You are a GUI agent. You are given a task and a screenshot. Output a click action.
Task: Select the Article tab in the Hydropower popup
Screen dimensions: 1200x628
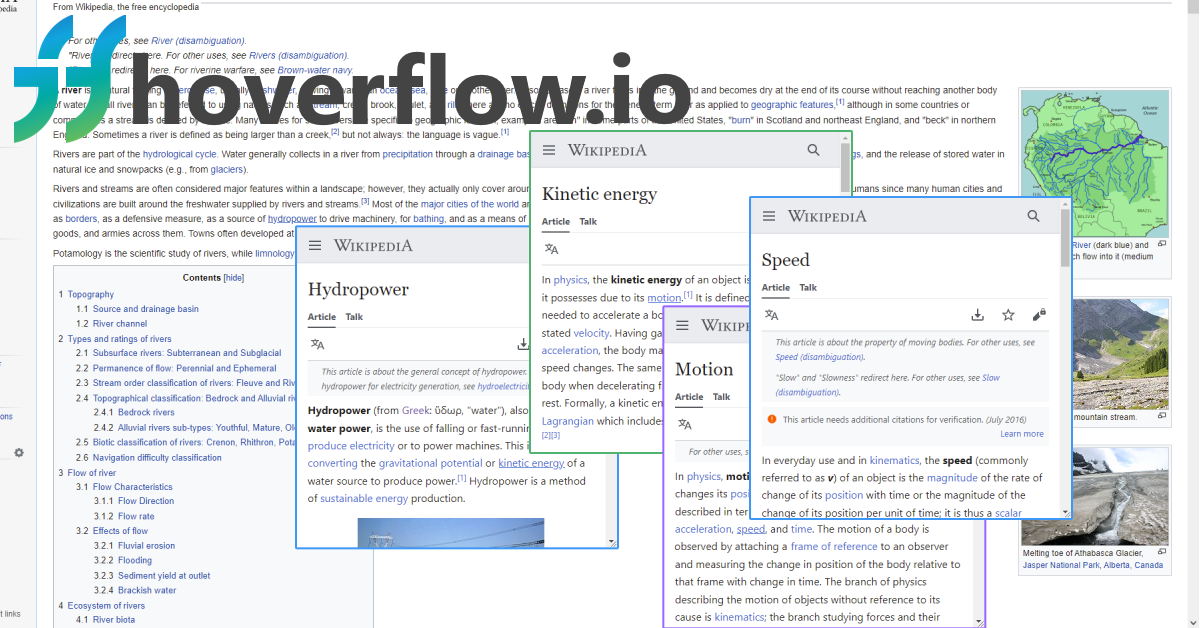pos(322,317)
